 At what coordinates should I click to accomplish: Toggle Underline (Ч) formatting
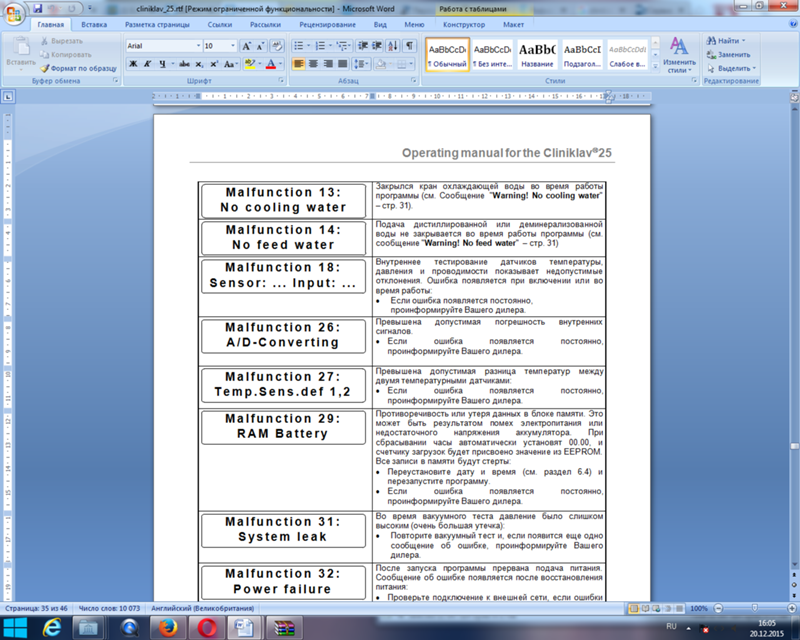[162, 64]
